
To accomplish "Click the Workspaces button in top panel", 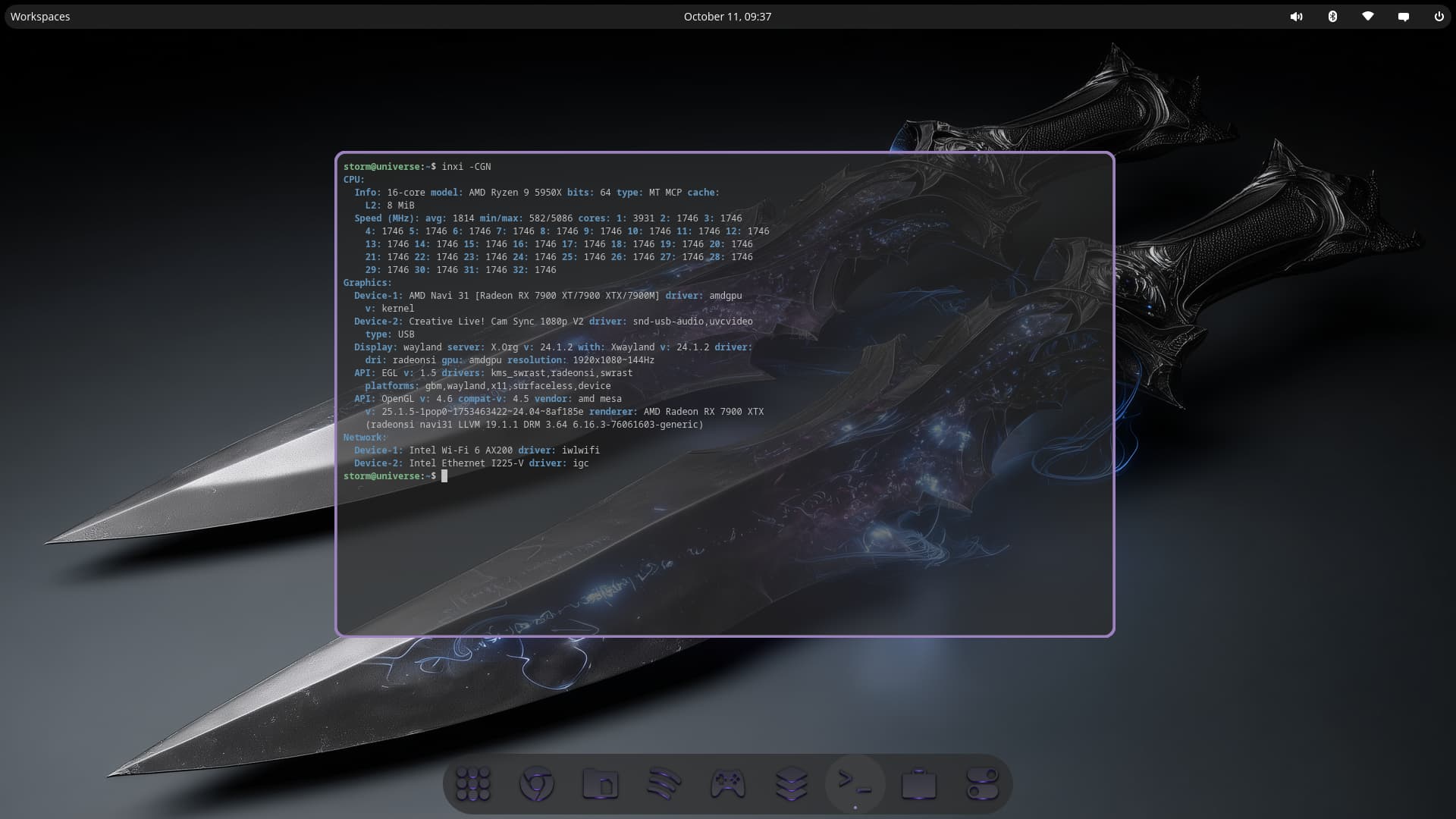I will point(40,17).
